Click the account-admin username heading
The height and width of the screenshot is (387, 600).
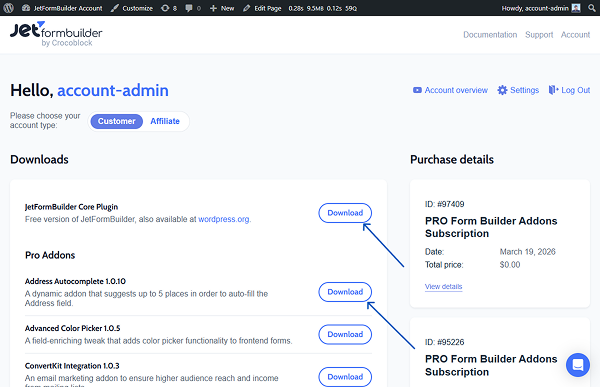pos(113,91)
